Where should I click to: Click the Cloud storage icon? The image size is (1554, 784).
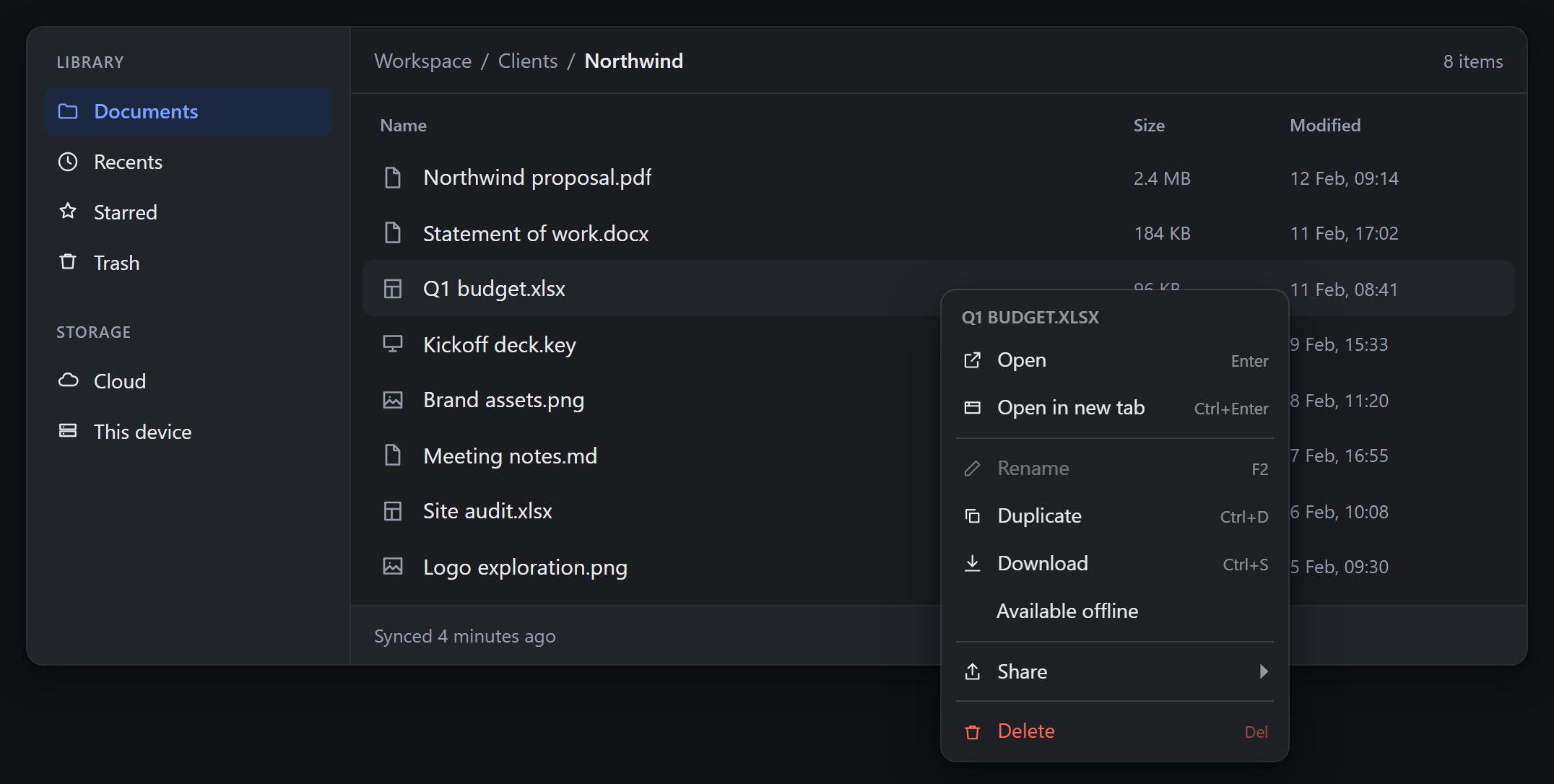coord(68,380)
